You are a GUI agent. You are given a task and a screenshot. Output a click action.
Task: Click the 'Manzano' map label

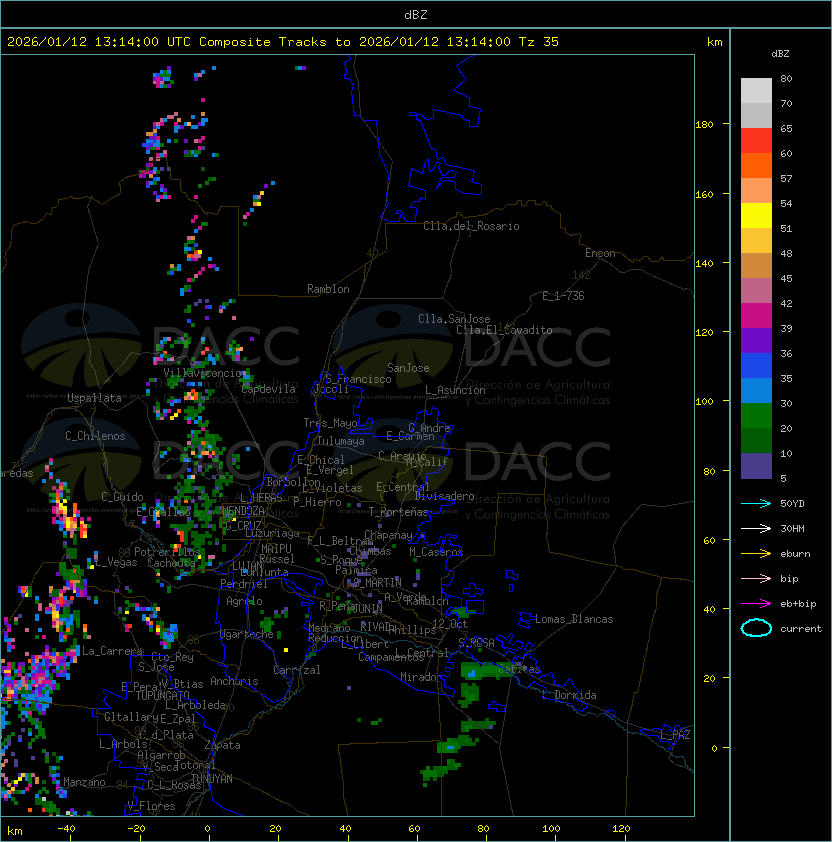[84, 782]
